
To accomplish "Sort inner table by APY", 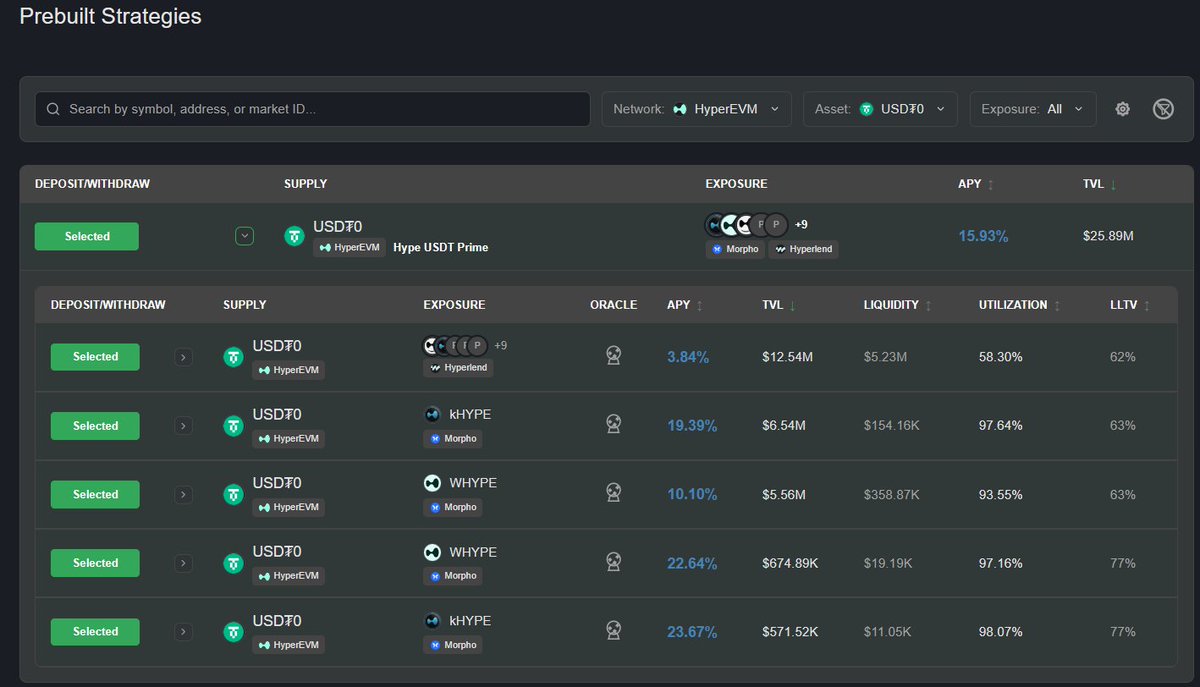I will [x=685, y=305].
